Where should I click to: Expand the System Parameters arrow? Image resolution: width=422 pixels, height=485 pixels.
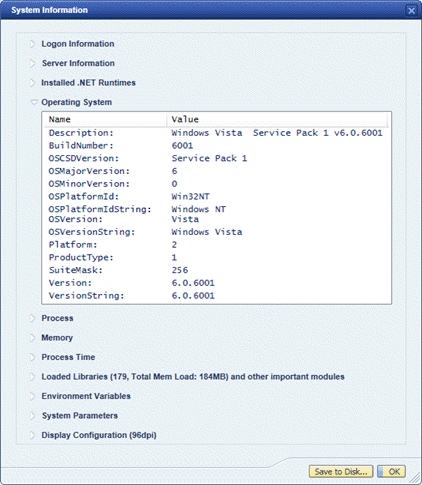click(32, 416)
